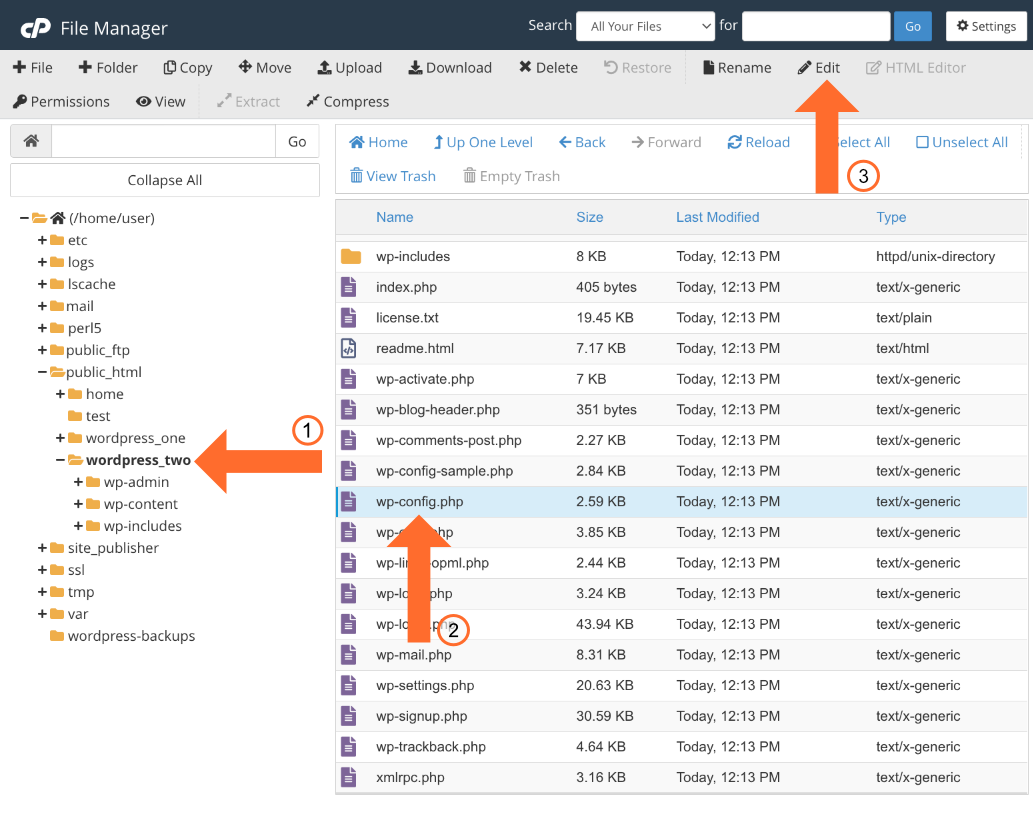Screen dimensions: 1033x833
Task: Delete the selected file via toolbar
Action: tap(548, 68)
